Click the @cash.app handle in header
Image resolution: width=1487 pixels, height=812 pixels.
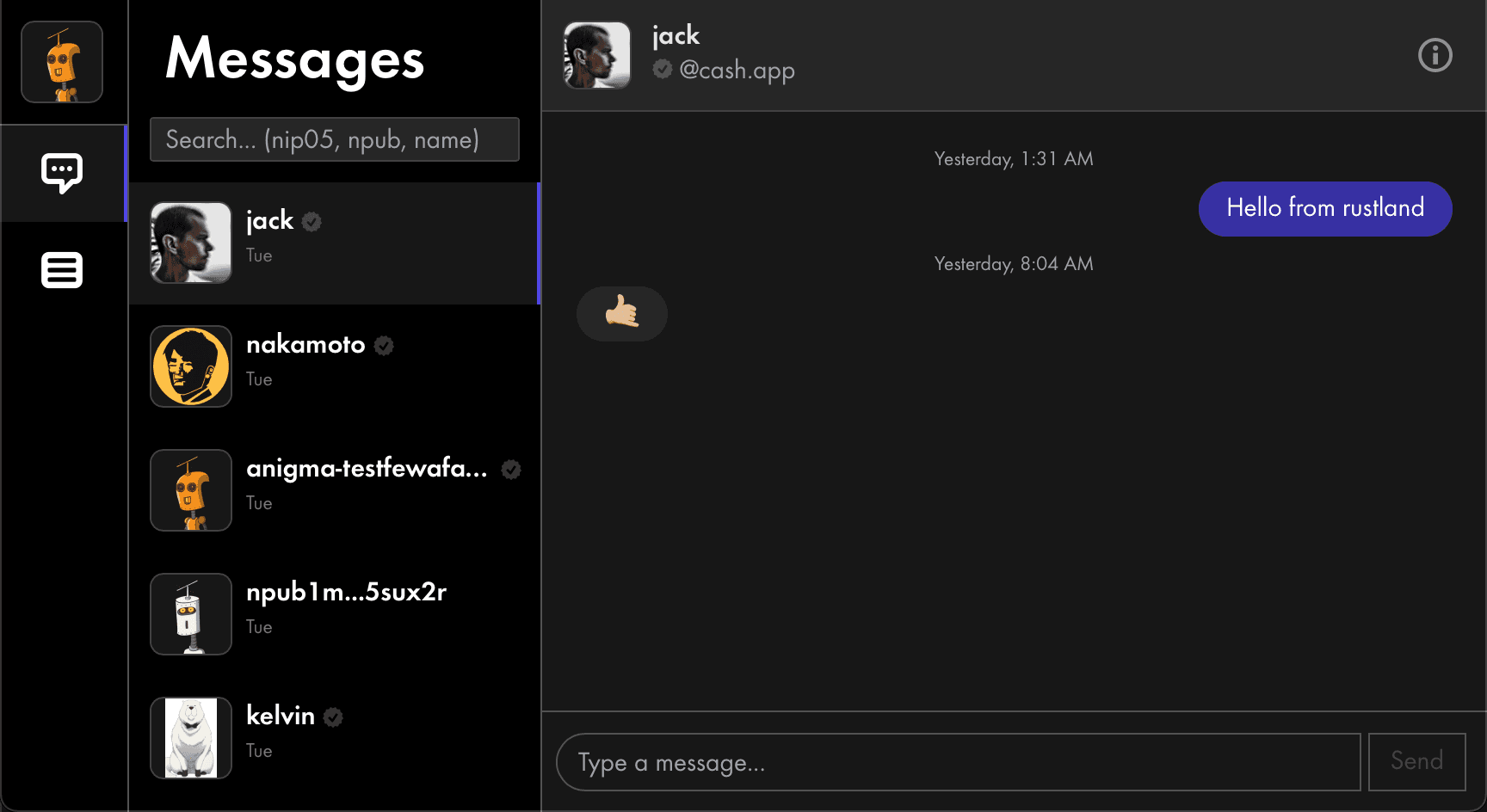coord(737,70)
